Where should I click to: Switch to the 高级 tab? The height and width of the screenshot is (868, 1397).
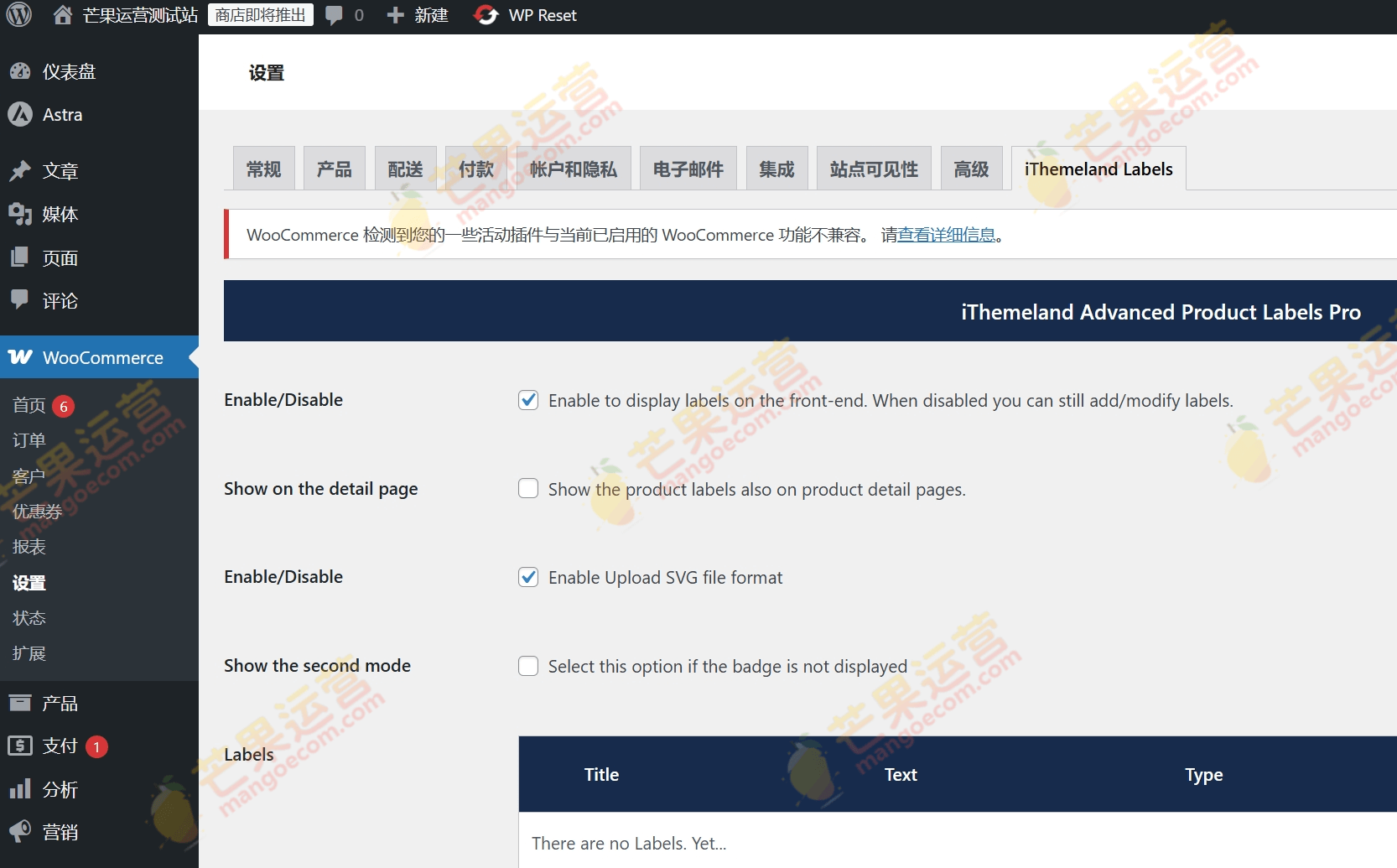972,169
